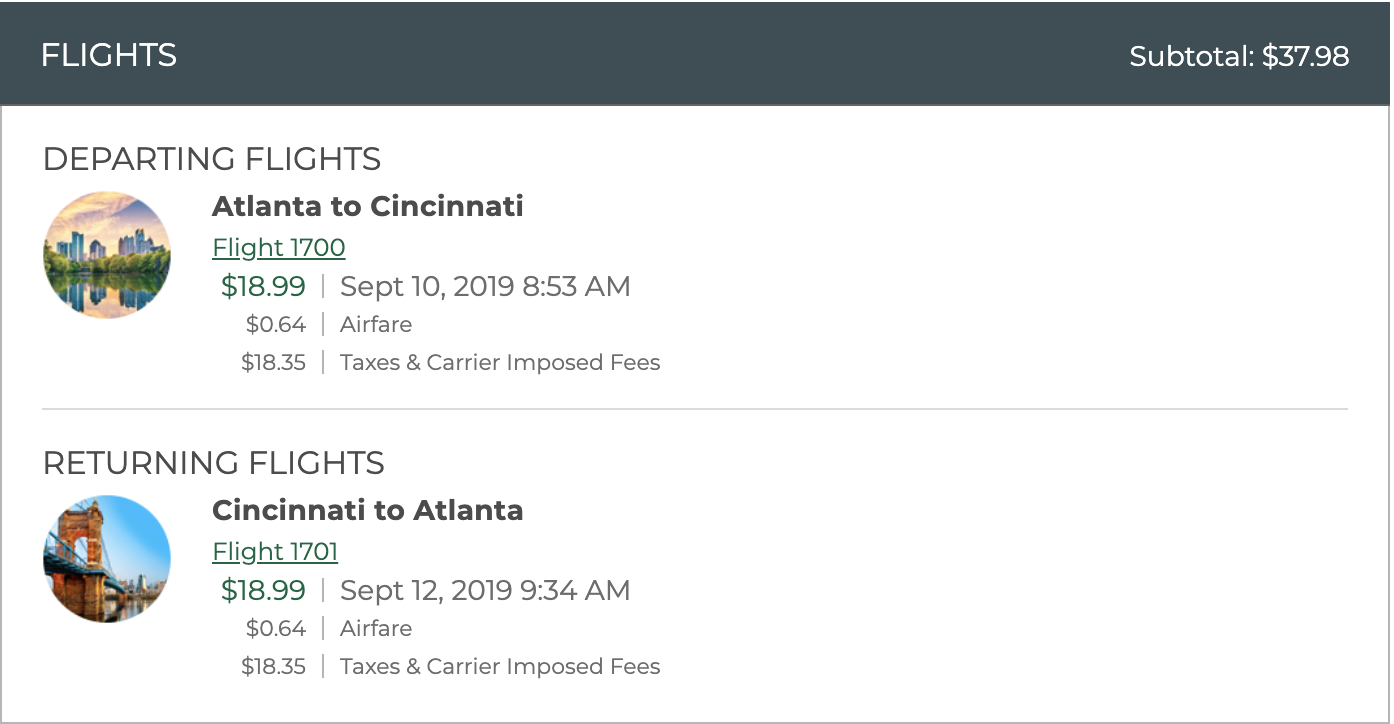
Task: Click the 8:53 AM departure time
Action: 587,287
